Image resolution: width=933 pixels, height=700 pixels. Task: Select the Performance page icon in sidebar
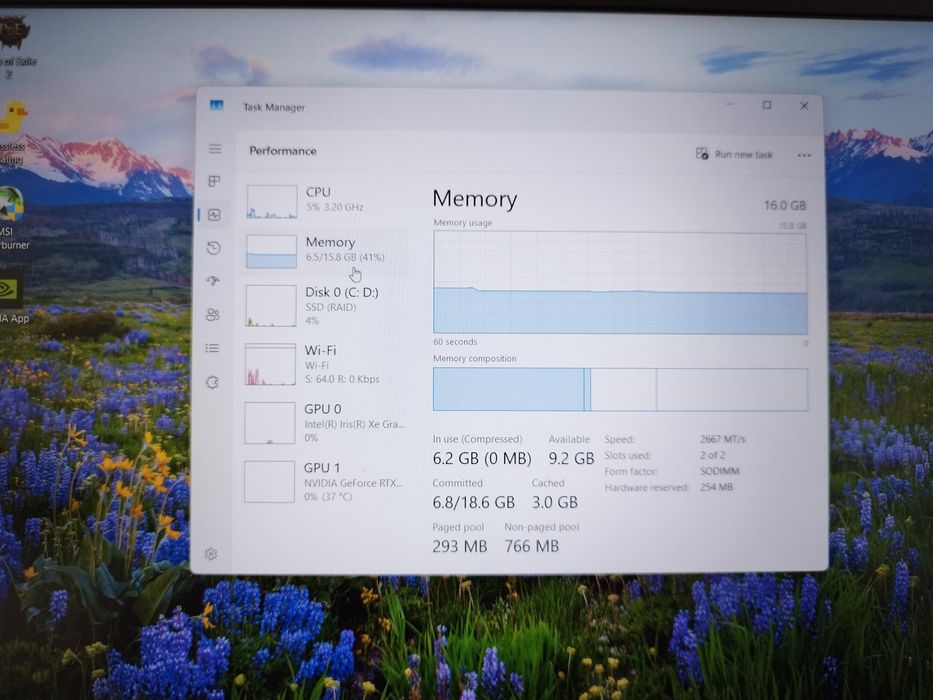[215, 215]
